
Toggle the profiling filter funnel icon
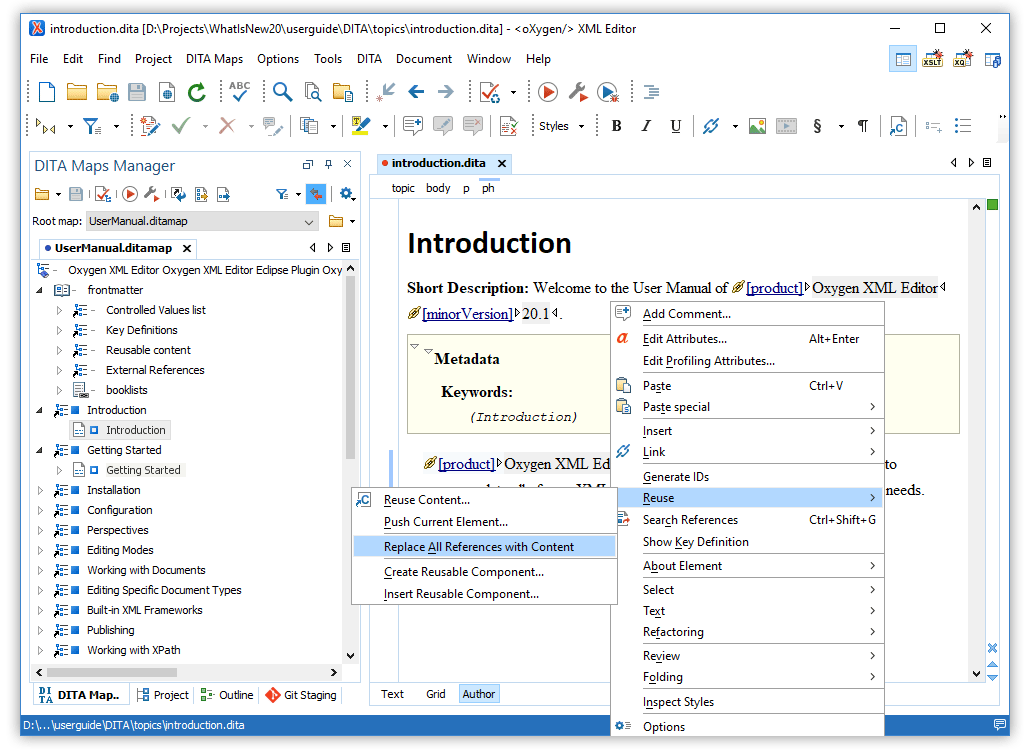point(92,126)
